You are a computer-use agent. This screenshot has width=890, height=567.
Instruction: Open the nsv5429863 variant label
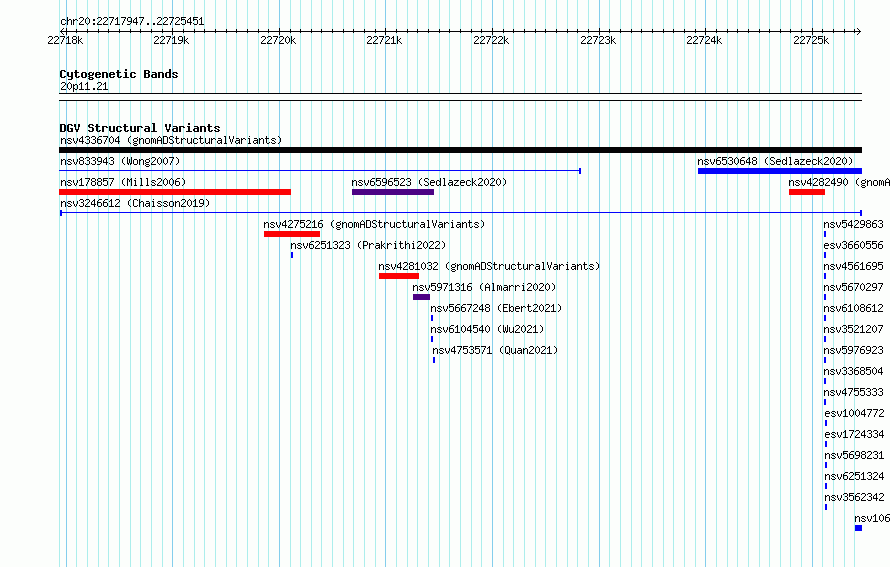click(854, 224)
